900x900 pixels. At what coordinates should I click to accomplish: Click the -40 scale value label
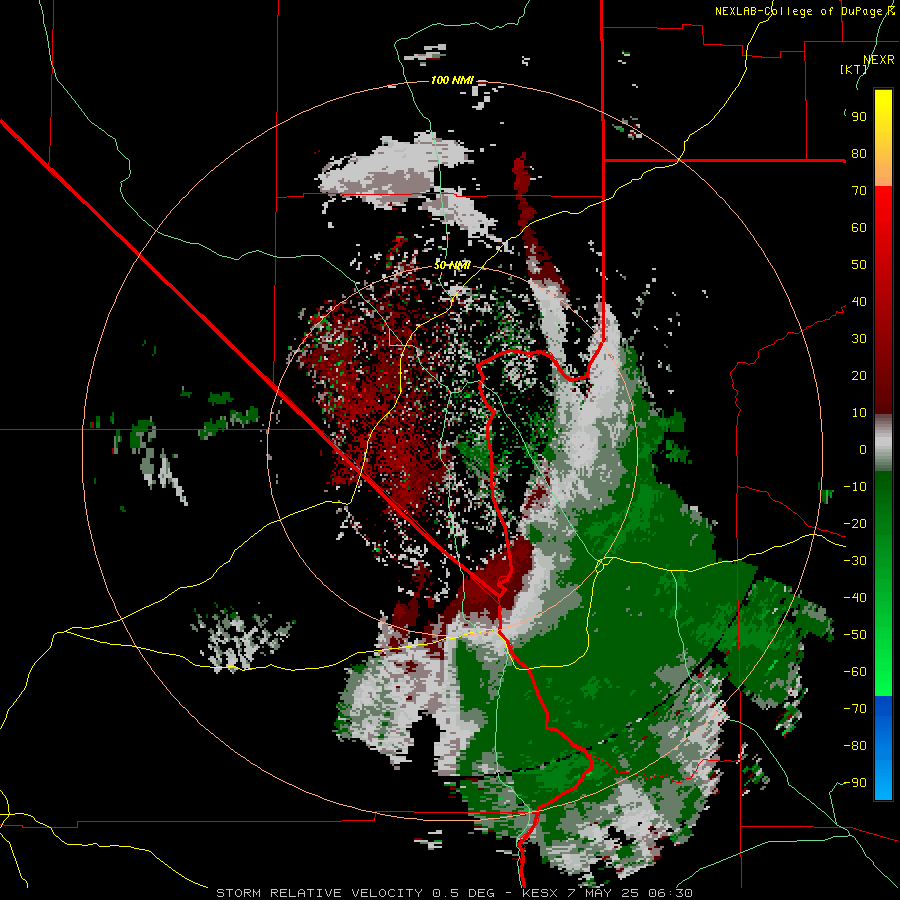point(855,598)
